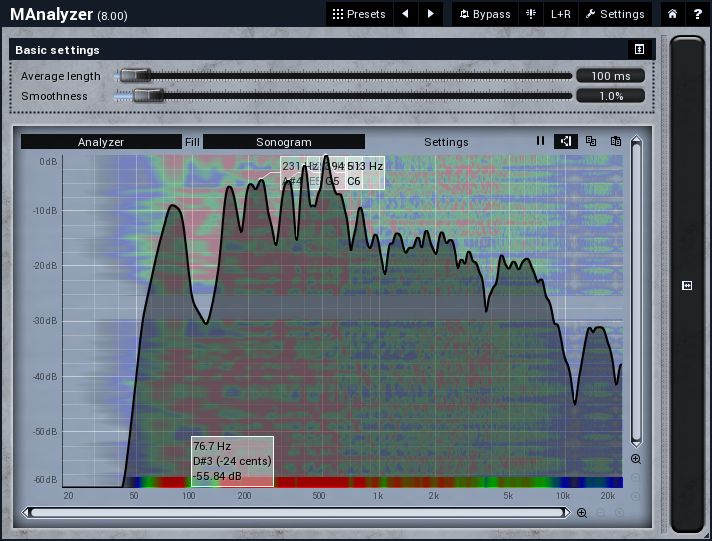Click the horizontal scrollbar left arrow

pyautogui.click(x=26, y=513)
